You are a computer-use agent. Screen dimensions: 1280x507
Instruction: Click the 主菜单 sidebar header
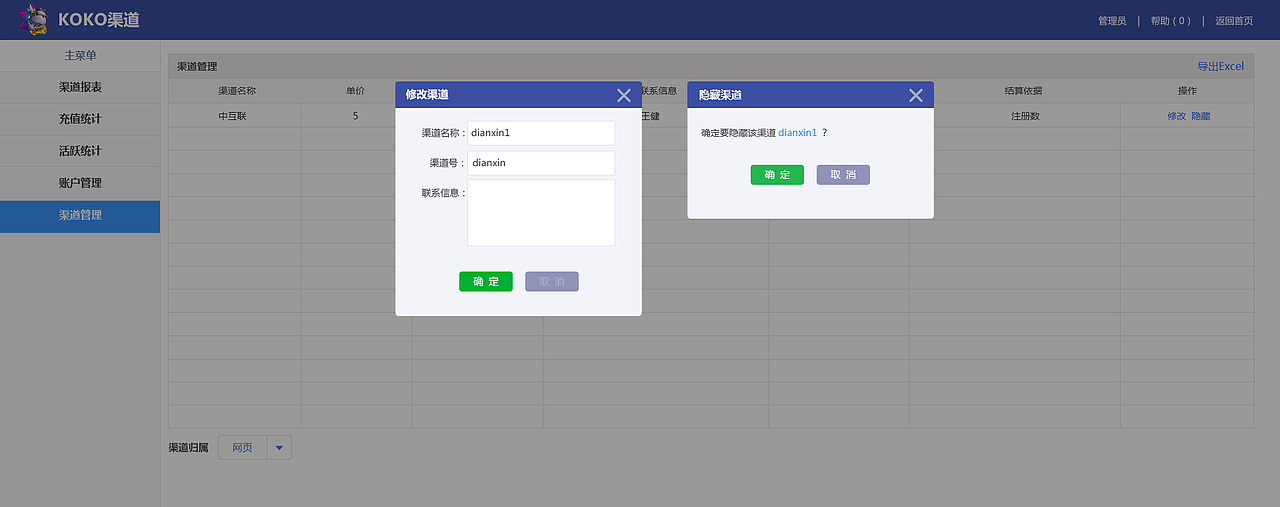[x=80, y=56]
